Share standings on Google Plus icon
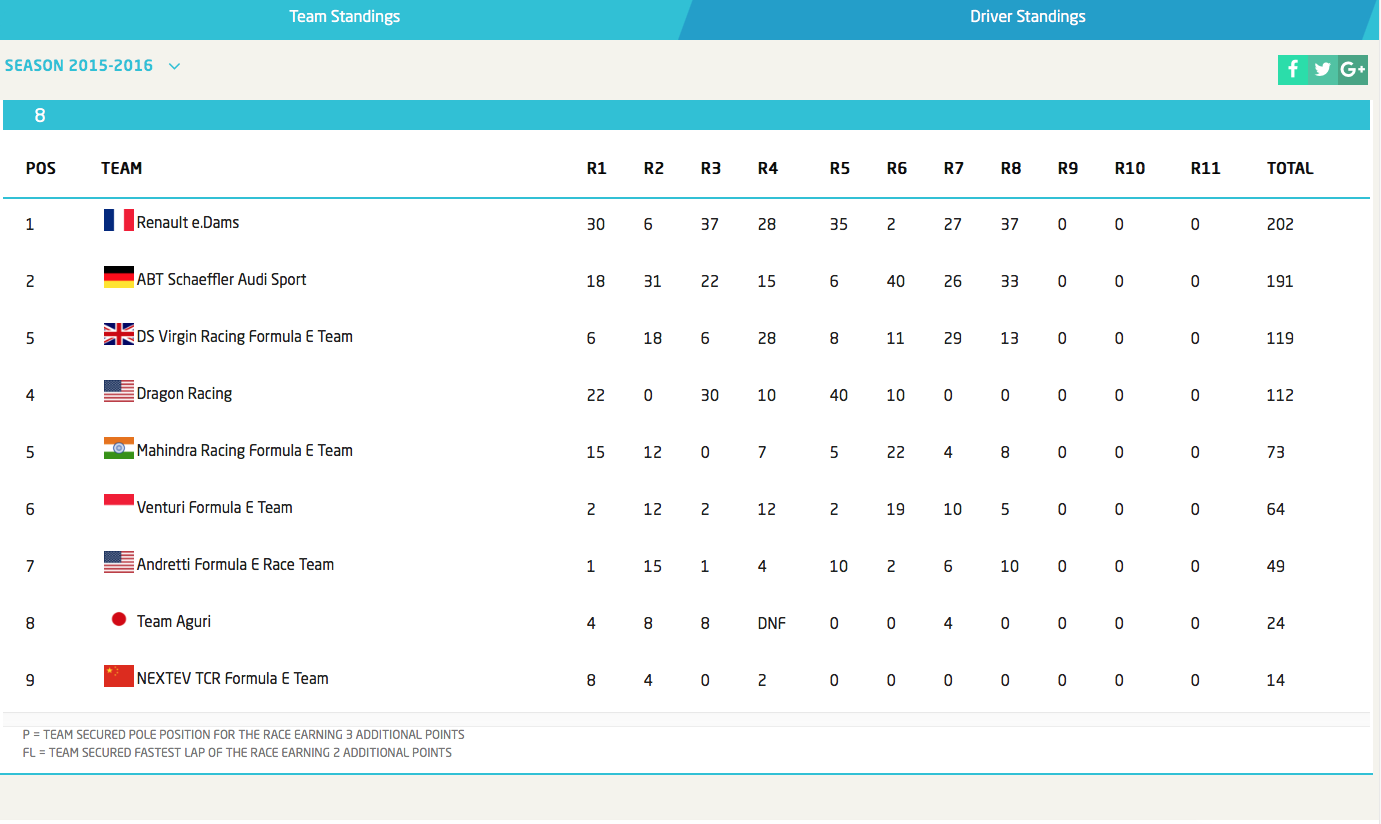Screen dimensions: 1381x824 [x=1353, y=69]
